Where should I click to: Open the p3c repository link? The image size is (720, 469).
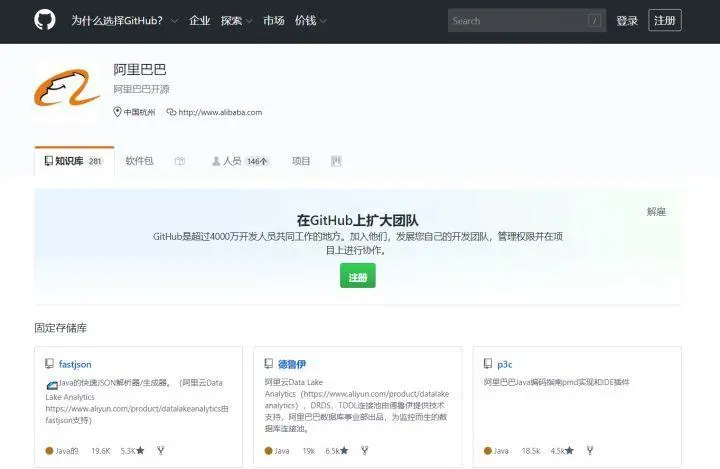pyautogui.click(x=505, y=364)
